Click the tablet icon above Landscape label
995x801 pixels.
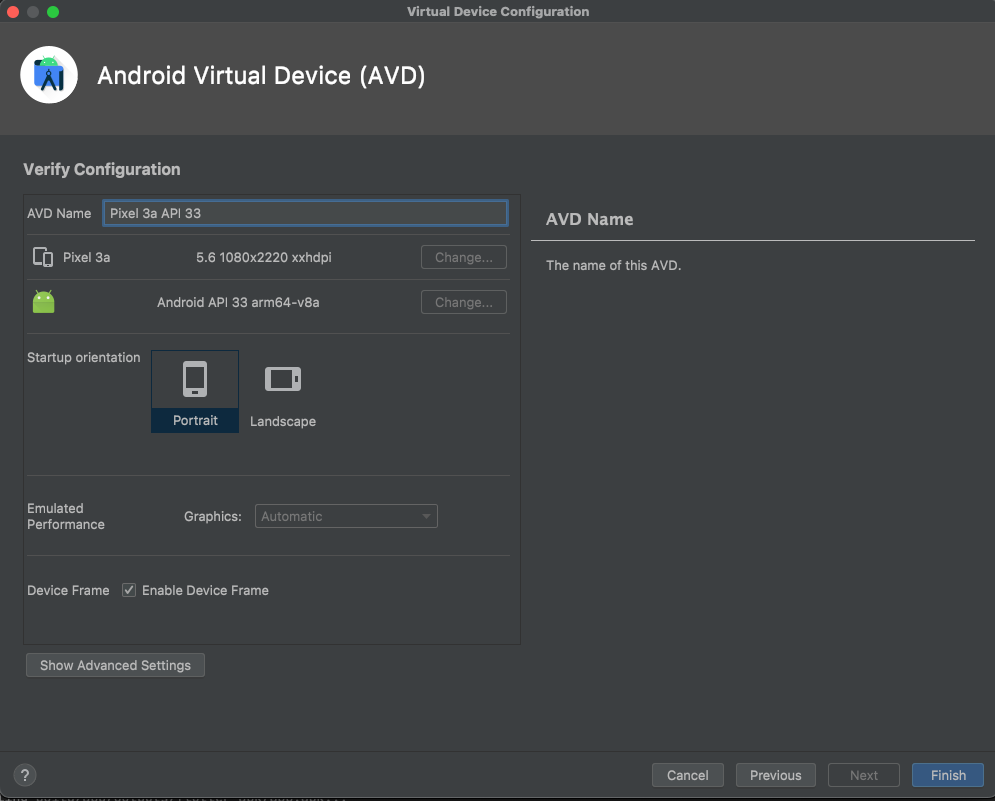pos(282,379)
